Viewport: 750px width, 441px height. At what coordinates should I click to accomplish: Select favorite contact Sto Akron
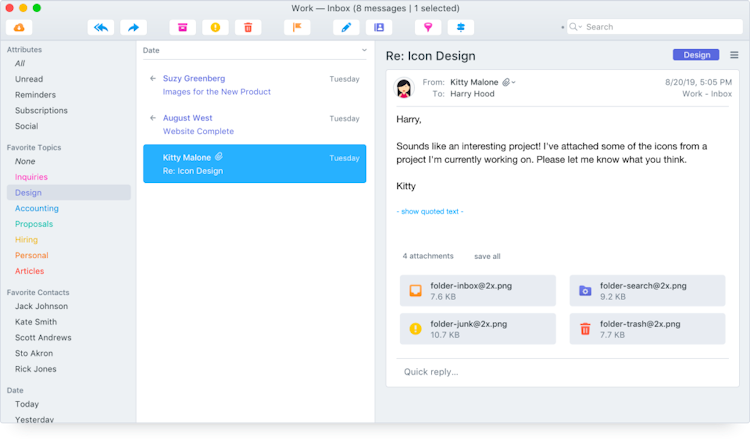click(34, 353)
